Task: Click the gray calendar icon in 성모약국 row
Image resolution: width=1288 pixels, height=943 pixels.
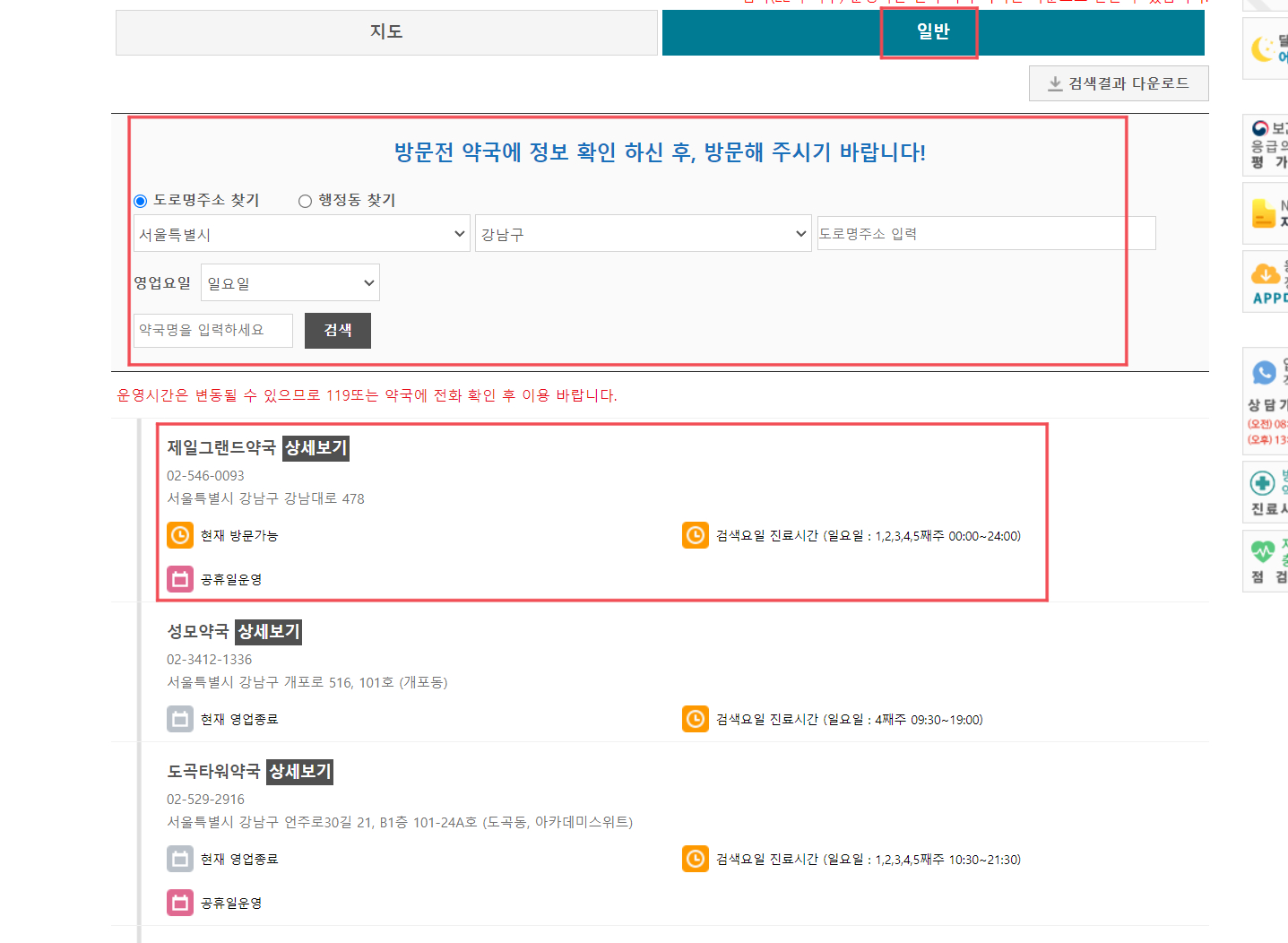Action: [x=180, y=719]
